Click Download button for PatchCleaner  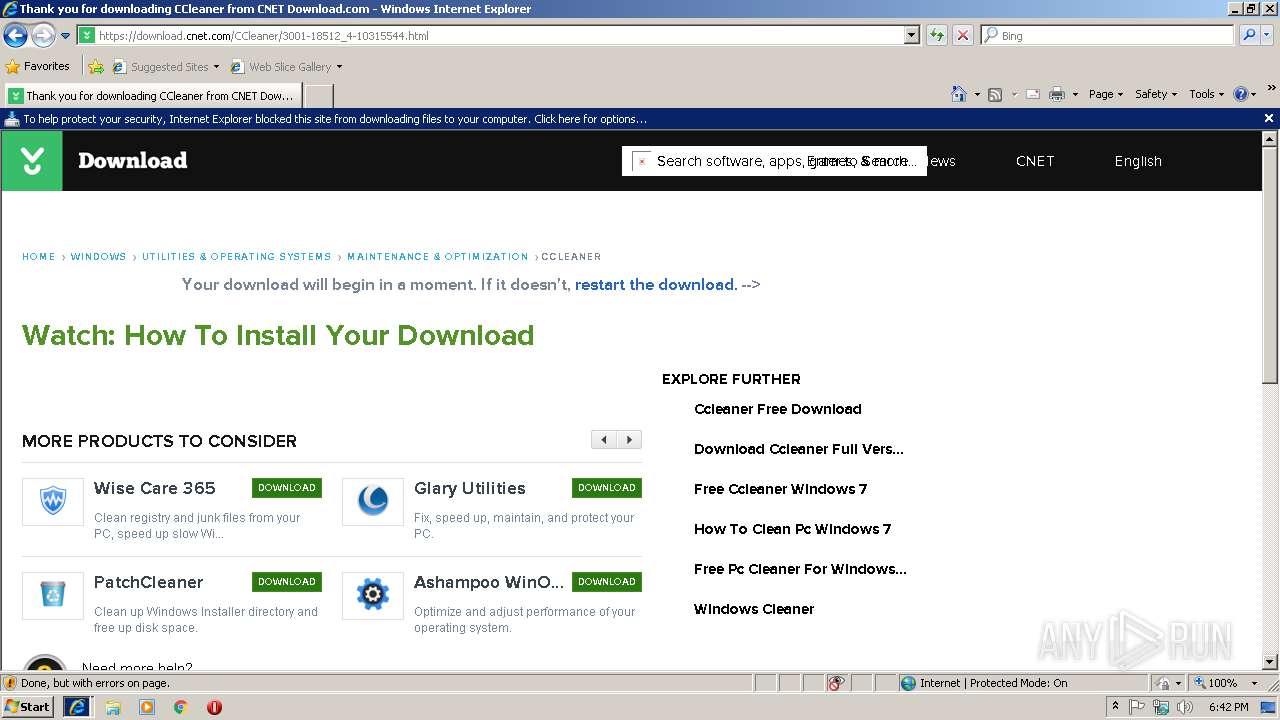pyautogui.click(x=287, y=582)
